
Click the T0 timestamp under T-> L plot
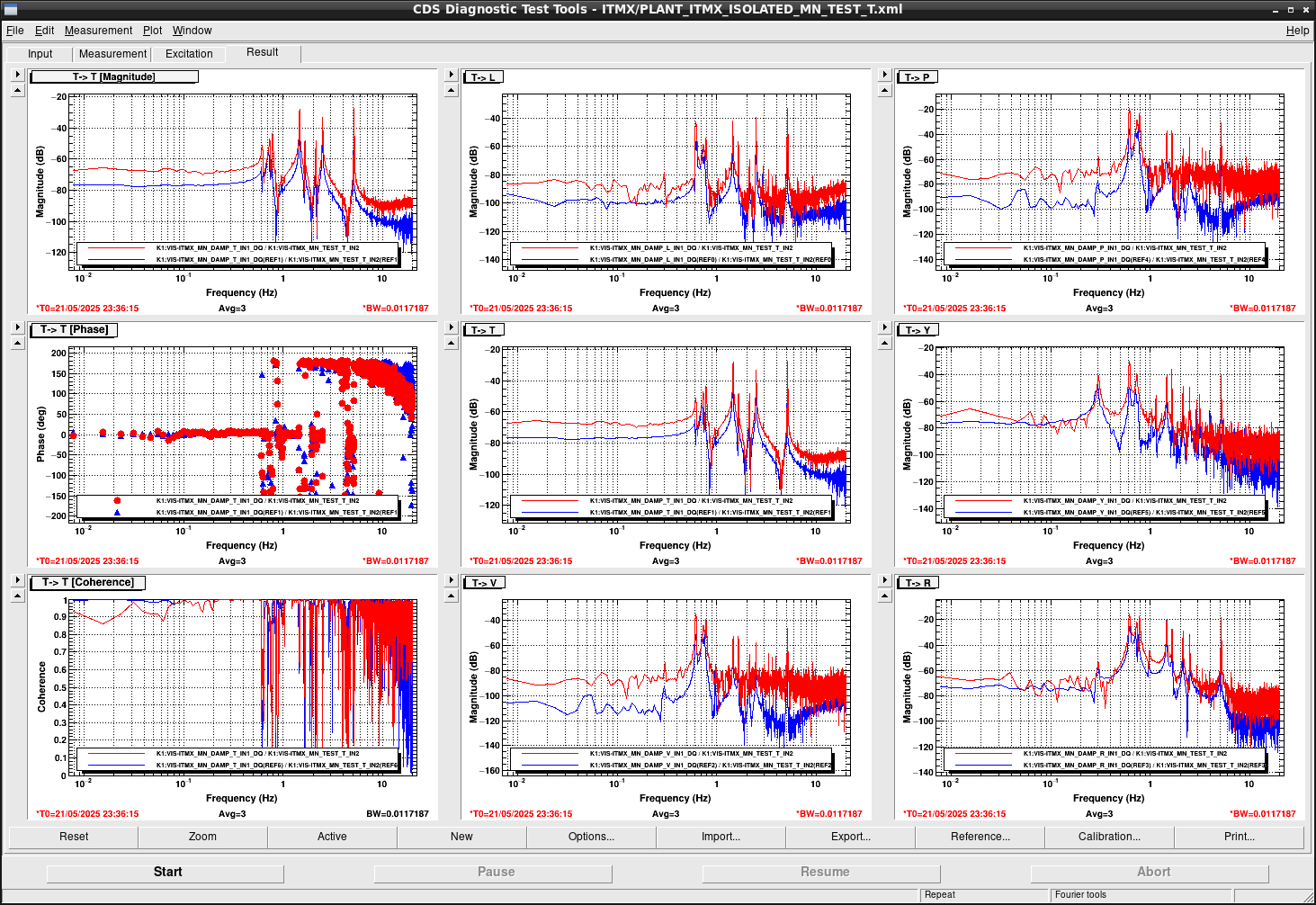coord(521,309)
